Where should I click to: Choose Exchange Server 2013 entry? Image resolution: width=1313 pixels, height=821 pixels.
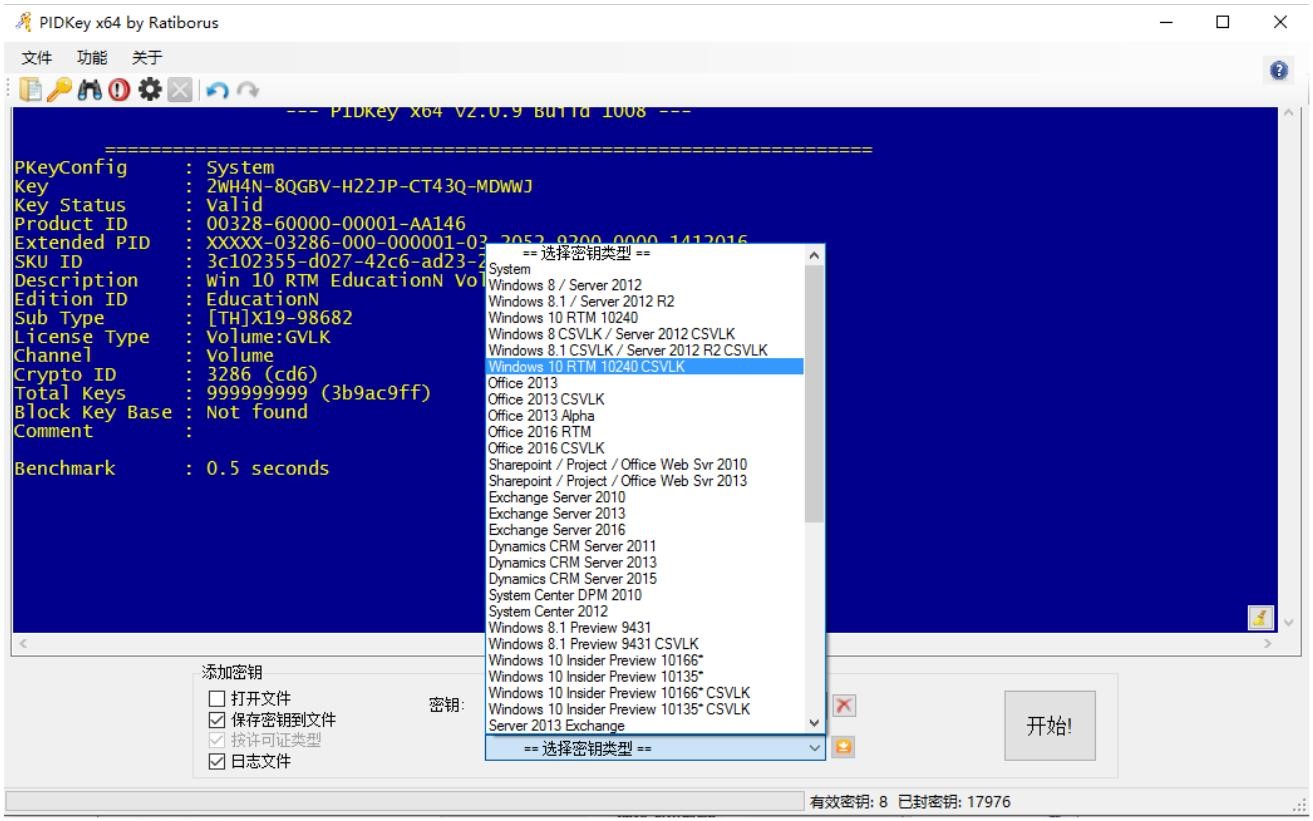click(x=645, y=513)
